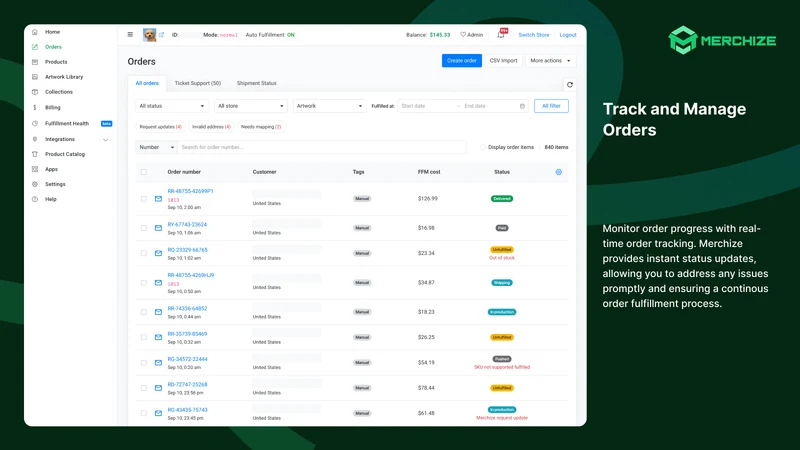800x450 pixels.
Task: Switch to the All orders tab
Action: 147,83
